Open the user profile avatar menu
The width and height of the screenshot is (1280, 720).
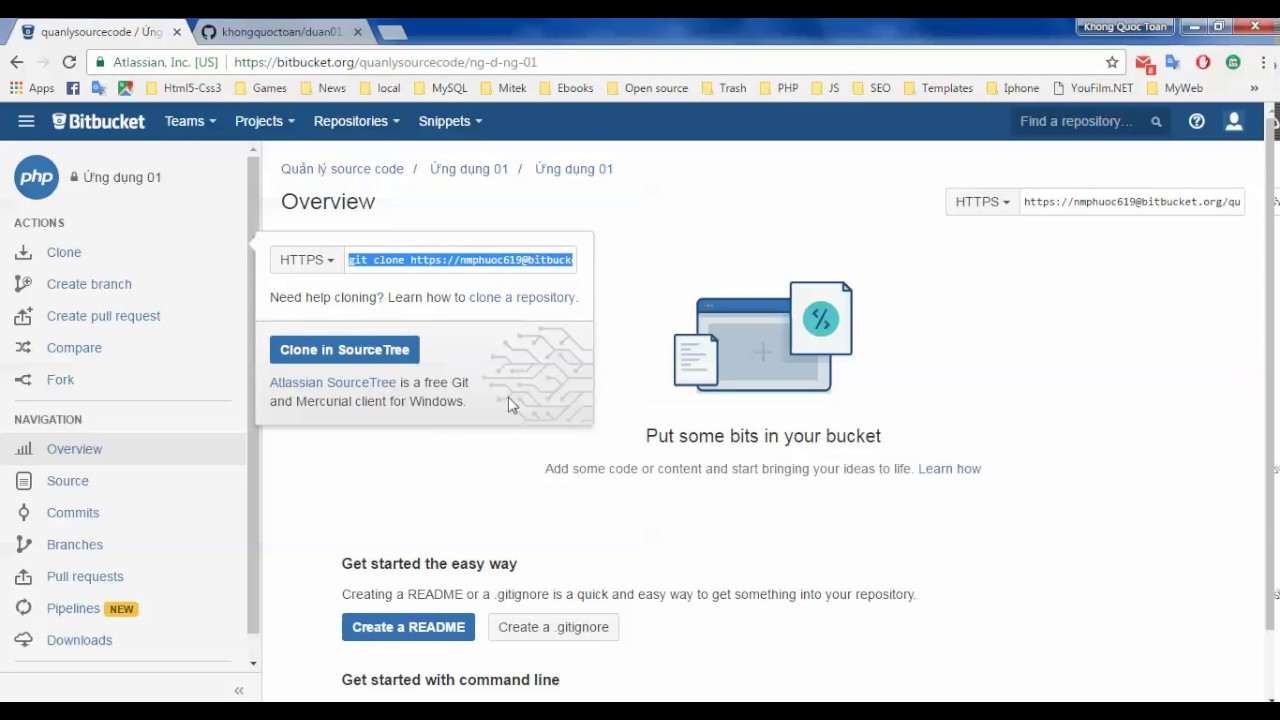tap(1234, 121)
